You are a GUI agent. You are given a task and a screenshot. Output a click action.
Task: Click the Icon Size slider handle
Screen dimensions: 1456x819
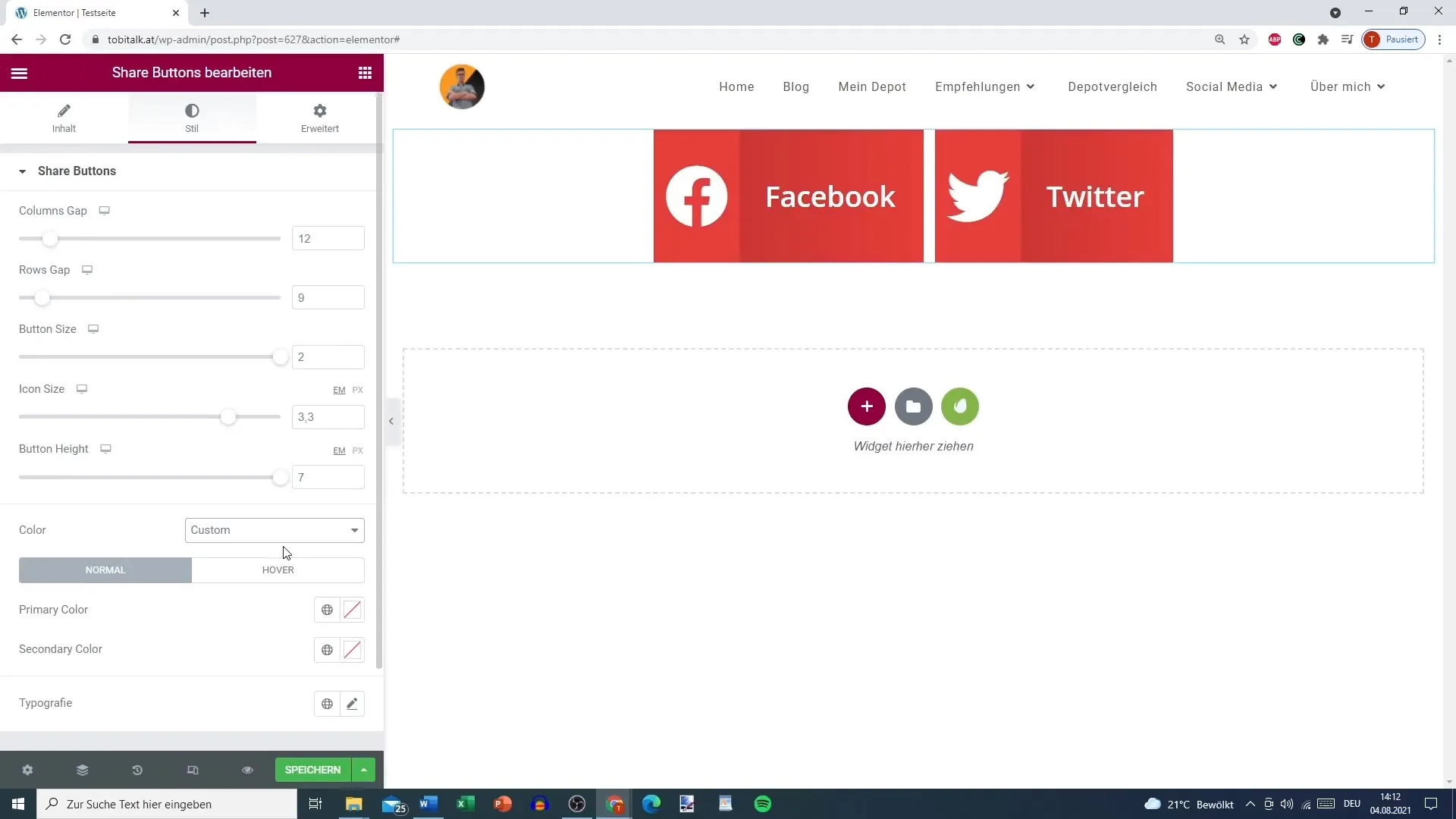pos(227,417)
